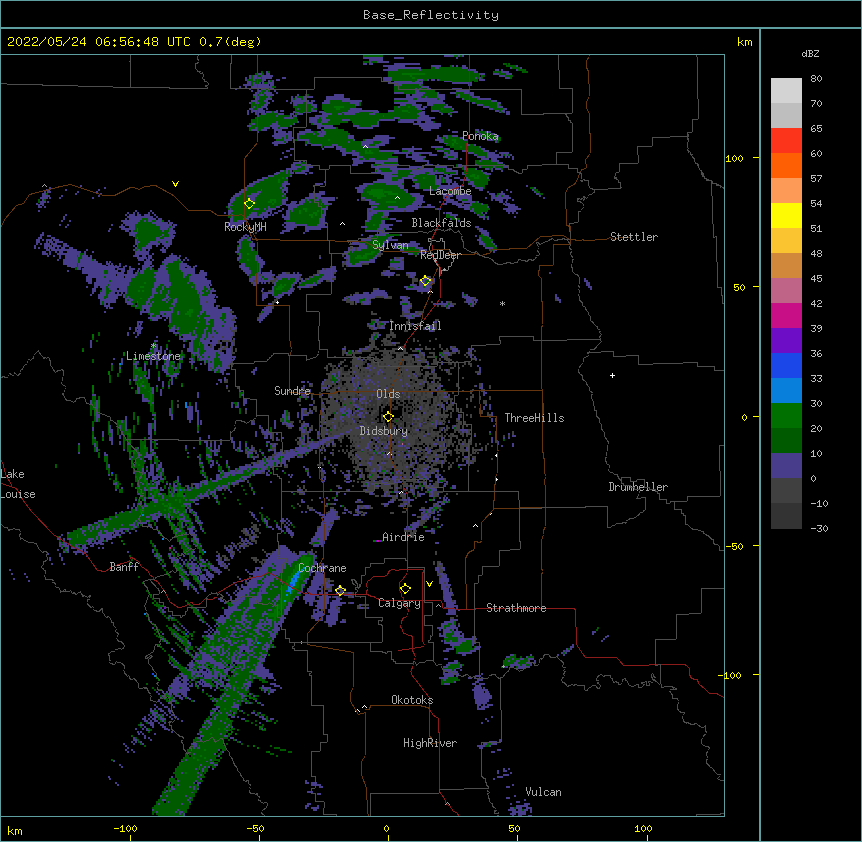This screenshot has width=862, height=842.
Task: Click the Vulcan label near the bottom
Action: [x=543, y=792]
